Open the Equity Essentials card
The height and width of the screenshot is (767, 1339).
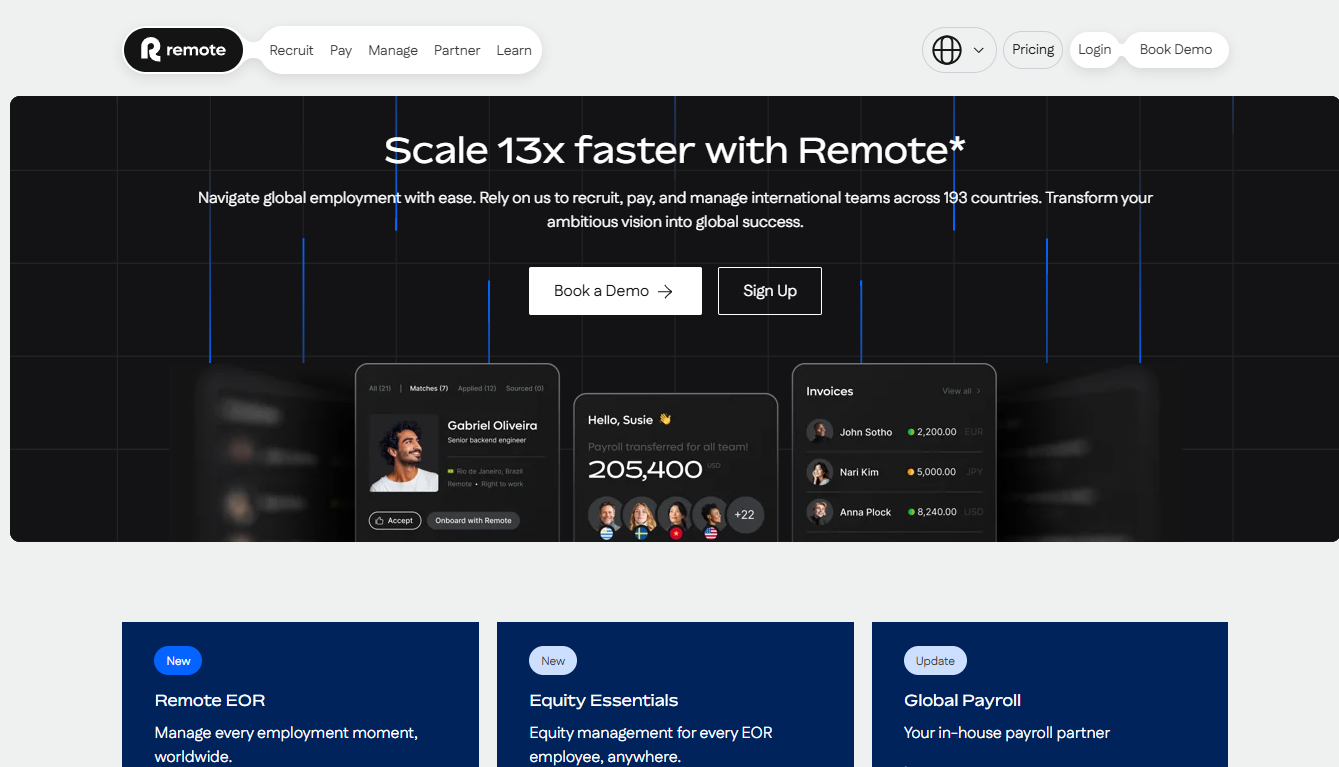[x=675, y=695]
